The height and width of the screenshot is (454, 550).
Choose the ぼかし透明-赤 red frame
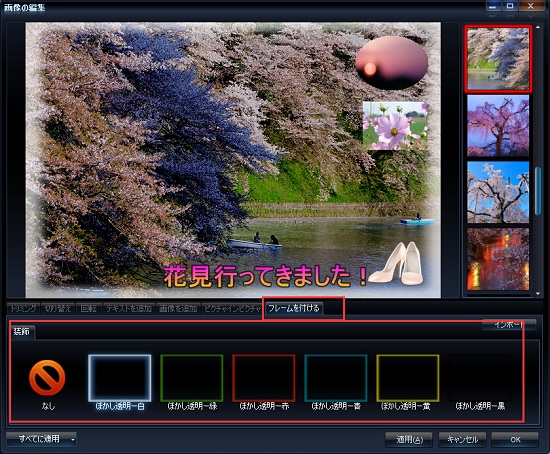(x=263, y=378)
